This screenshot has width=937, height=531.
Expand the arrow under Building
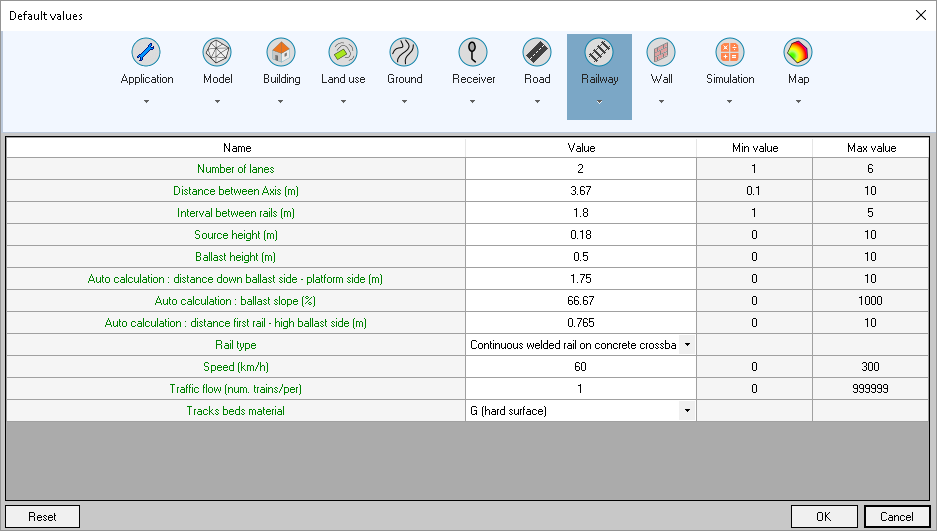(x=280, y=102)
